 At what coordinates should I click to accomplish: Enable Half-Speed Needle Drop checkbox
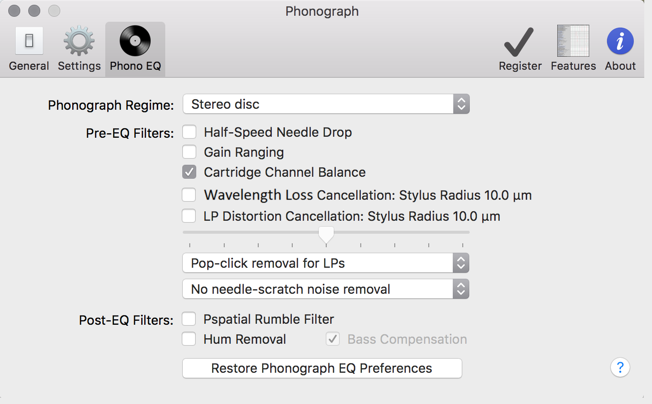[189, 132]
